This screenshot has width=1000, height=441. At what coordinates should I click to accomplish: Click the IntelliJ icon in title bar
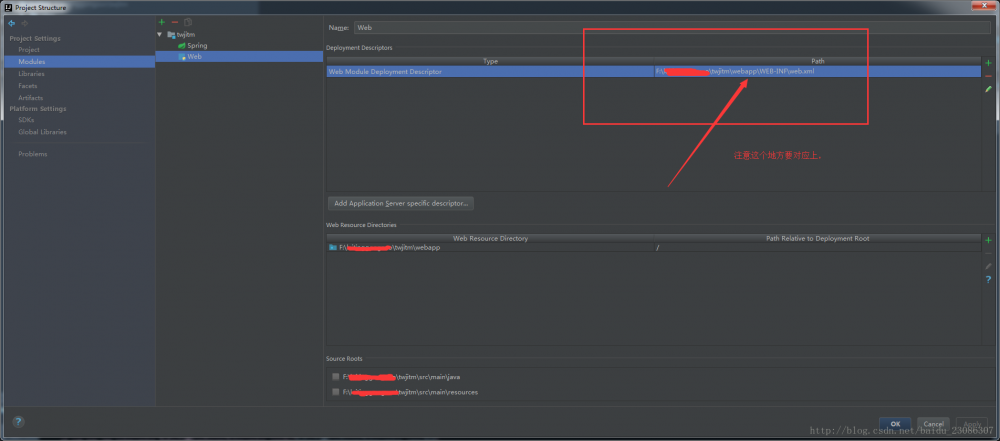pyautogui.click(x=8, y=7)
